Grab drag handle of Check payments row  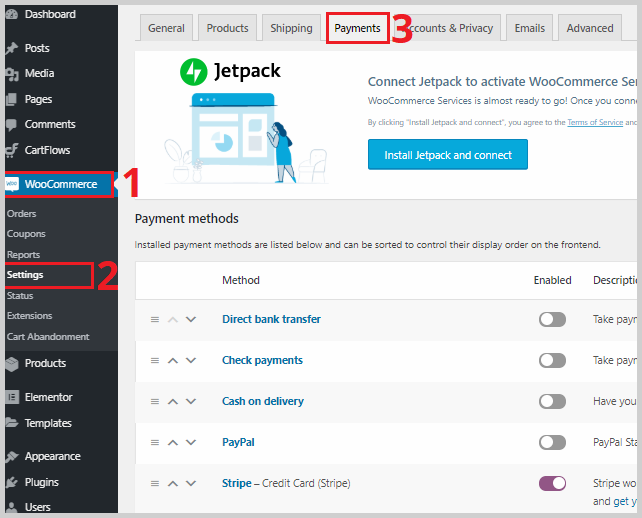(155, 360)
